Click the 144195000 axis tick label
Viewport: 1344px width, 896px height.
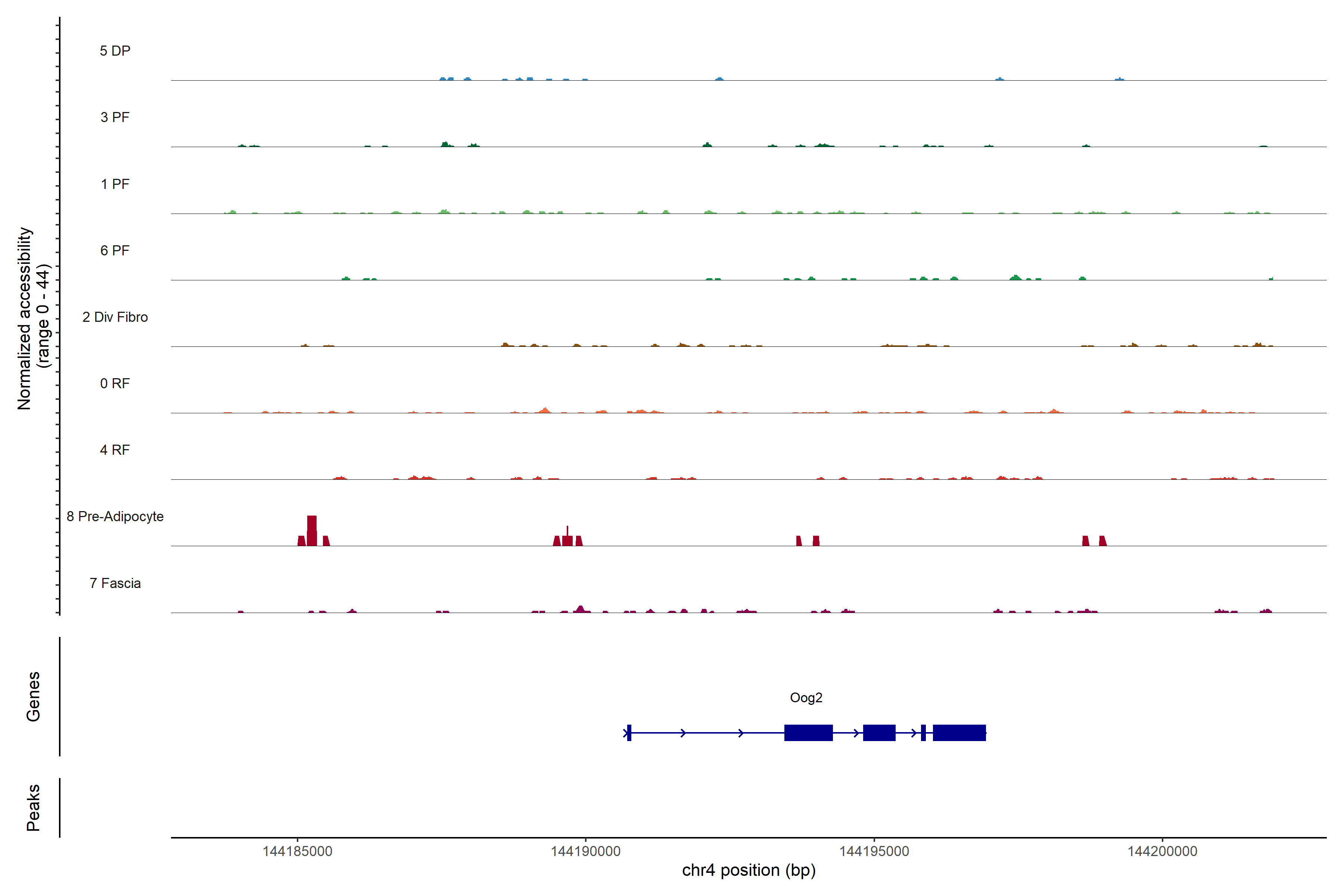click(874, 851)
